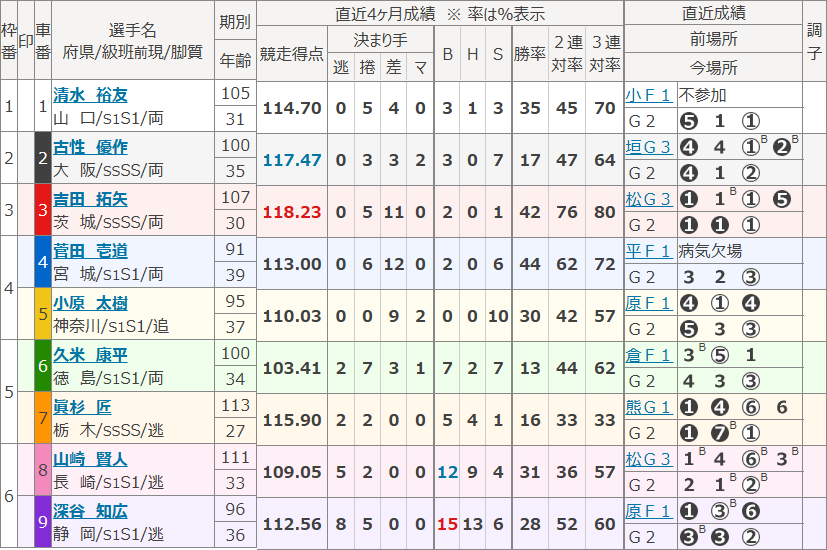This screenshot has width=827, height=550.
Task: Click 静 岡/S1S1/逃 rider details
Action: [108, 534]
